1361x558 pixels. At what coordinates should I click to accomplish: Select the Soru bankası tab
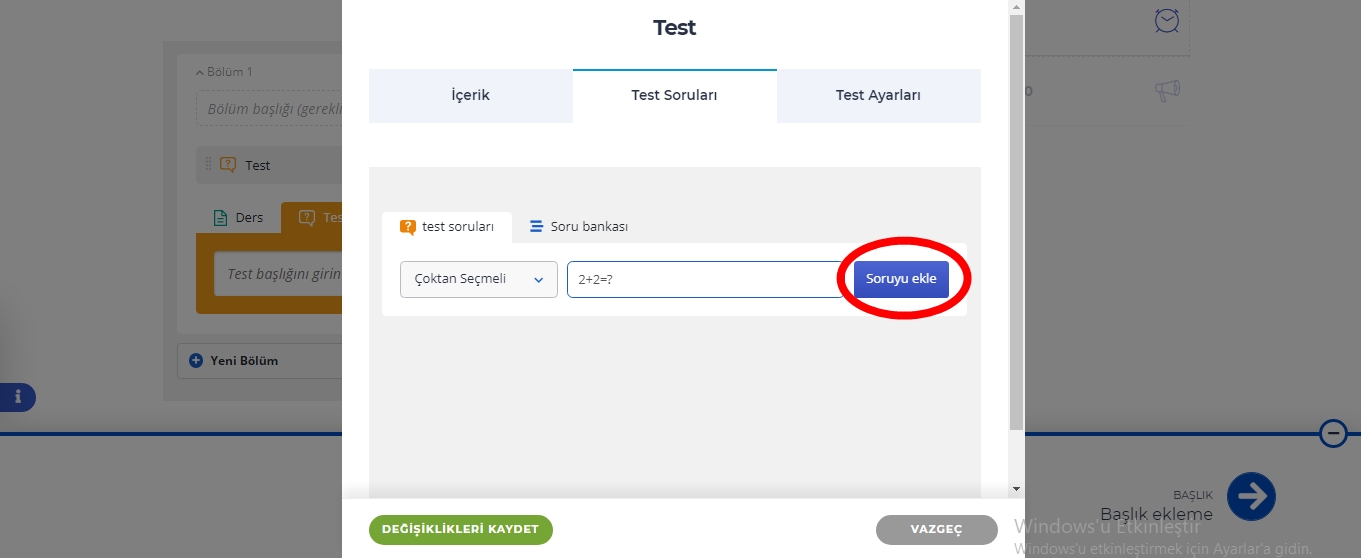[x=579, y=227]
